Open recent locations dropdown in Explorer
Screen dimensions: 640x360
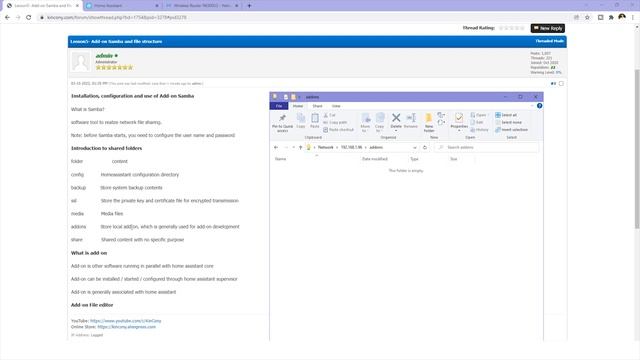pos(293,147)
